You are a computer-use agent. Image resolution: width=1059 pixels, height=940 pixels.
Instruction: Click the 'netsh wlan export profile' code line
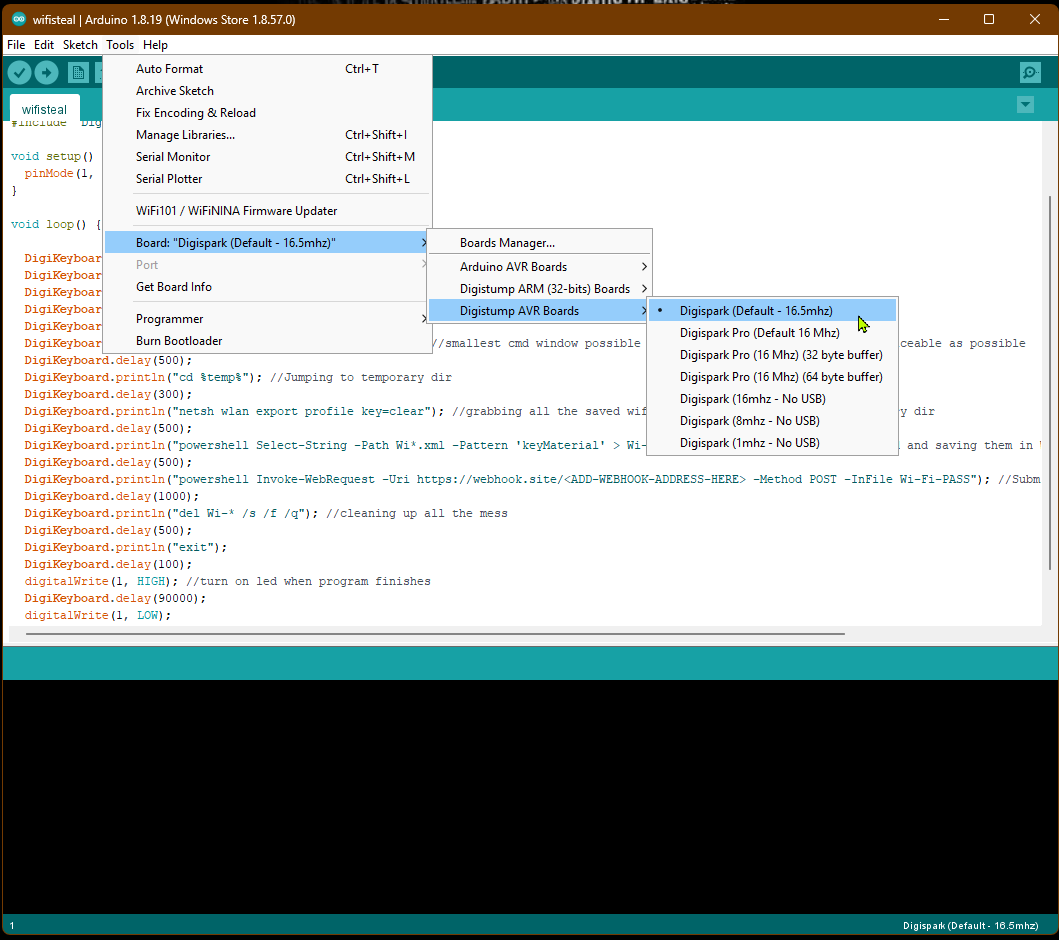point(234,411)
